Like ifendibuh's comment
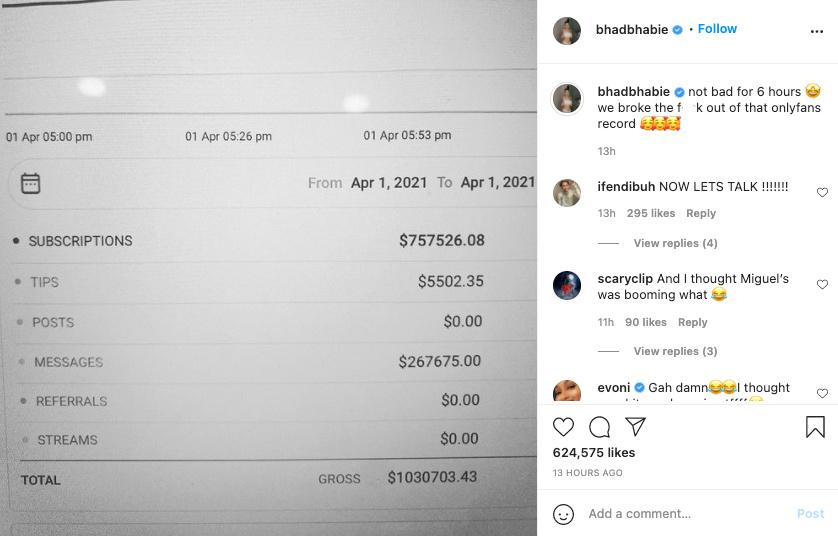This screenshot has height=536, width=838. (x=822, y=192)
